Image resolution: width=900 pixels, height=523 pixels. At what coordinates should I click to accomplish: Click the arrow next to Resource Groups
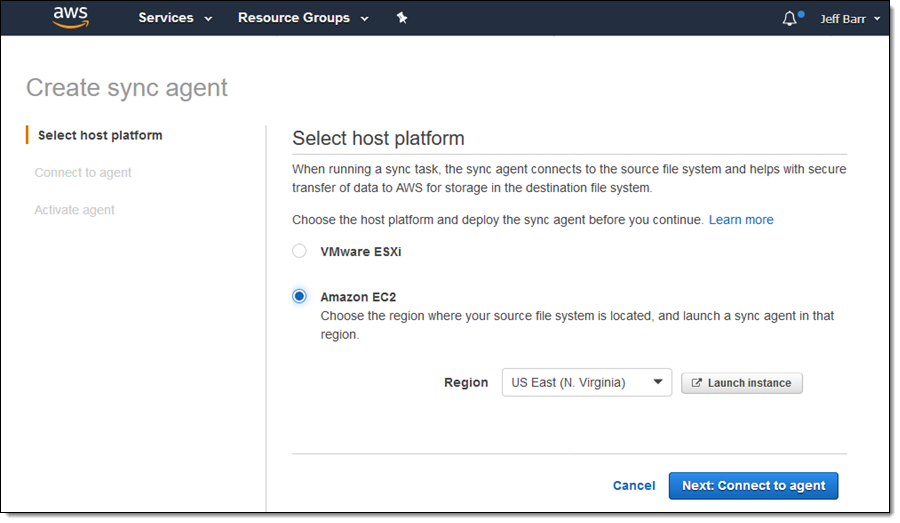pos(364,19)
